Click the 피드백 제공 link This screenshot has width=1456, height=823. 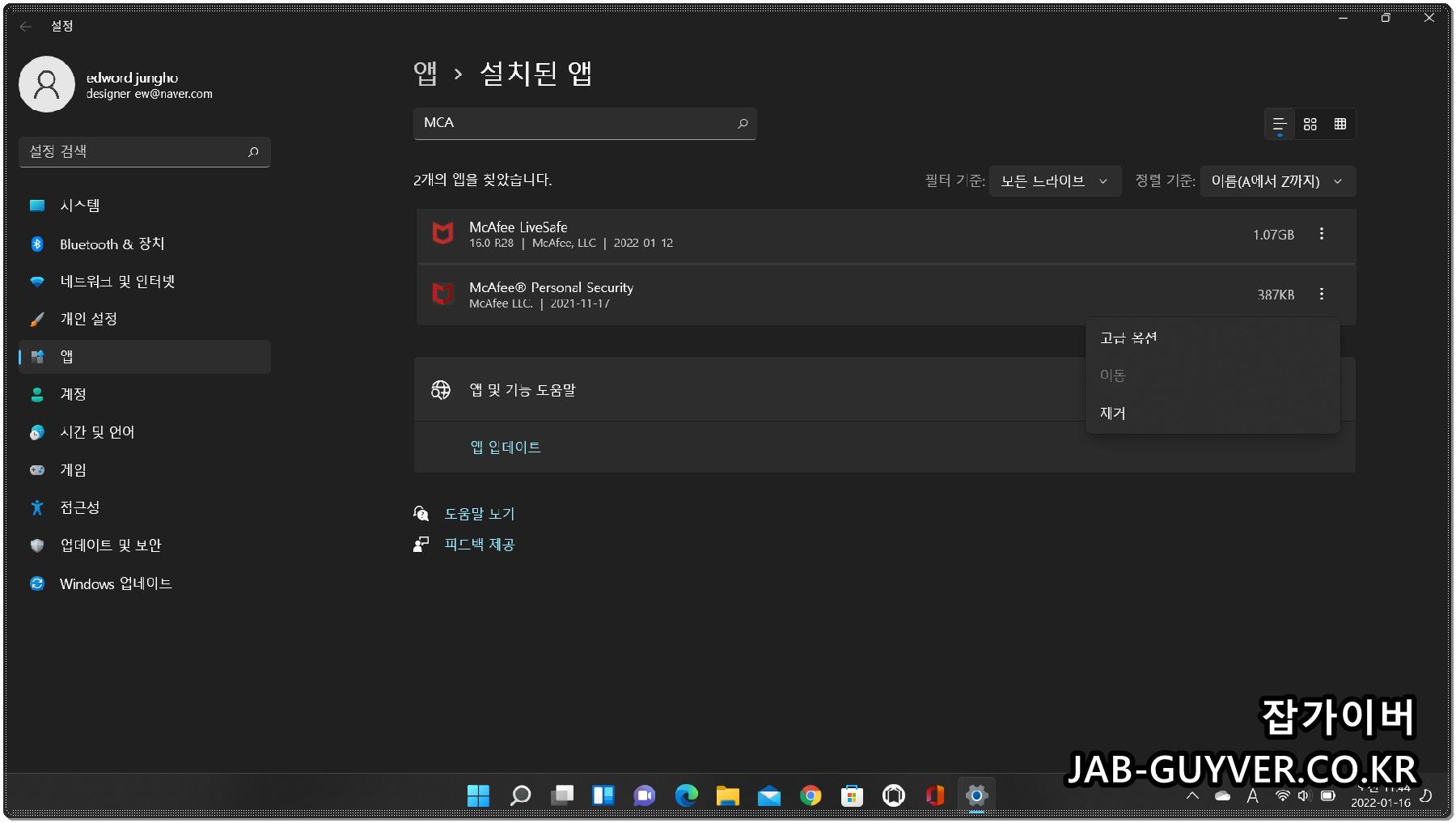click(x=480, y=545)
